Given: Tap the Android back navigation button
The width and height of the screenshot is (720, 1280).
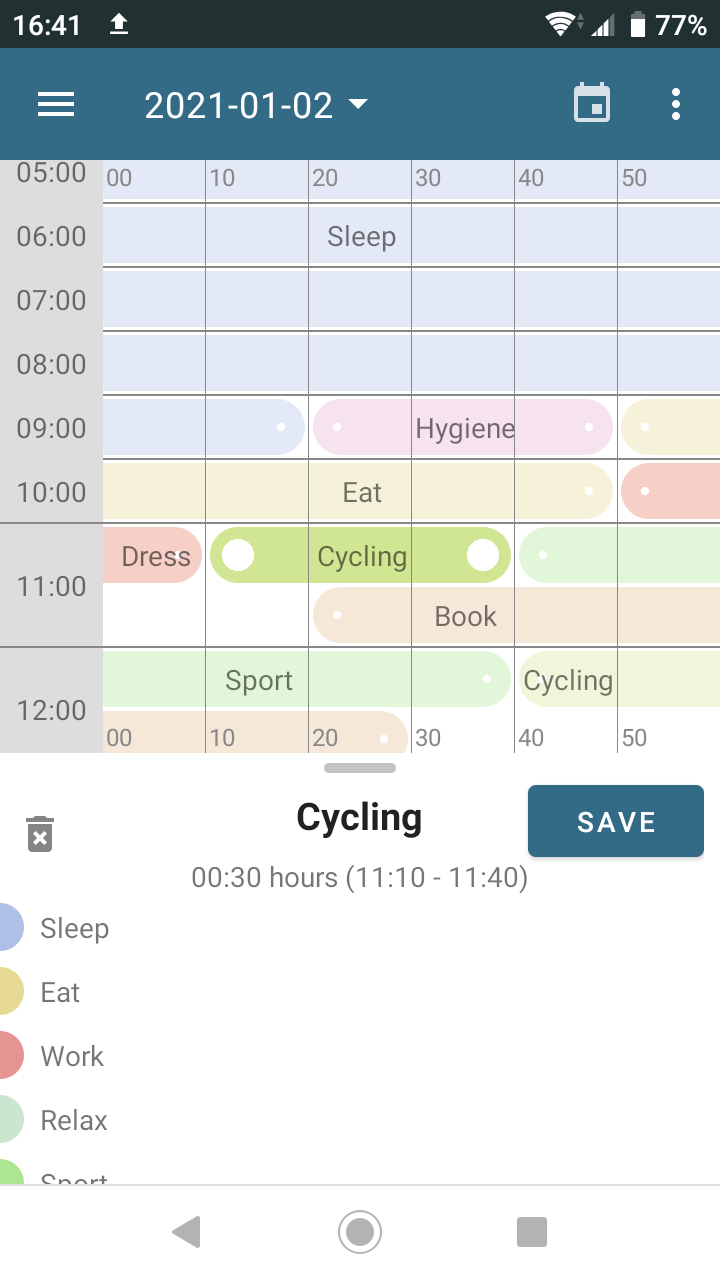Looking at the screenshot, I should click(x=187, y=1231).
